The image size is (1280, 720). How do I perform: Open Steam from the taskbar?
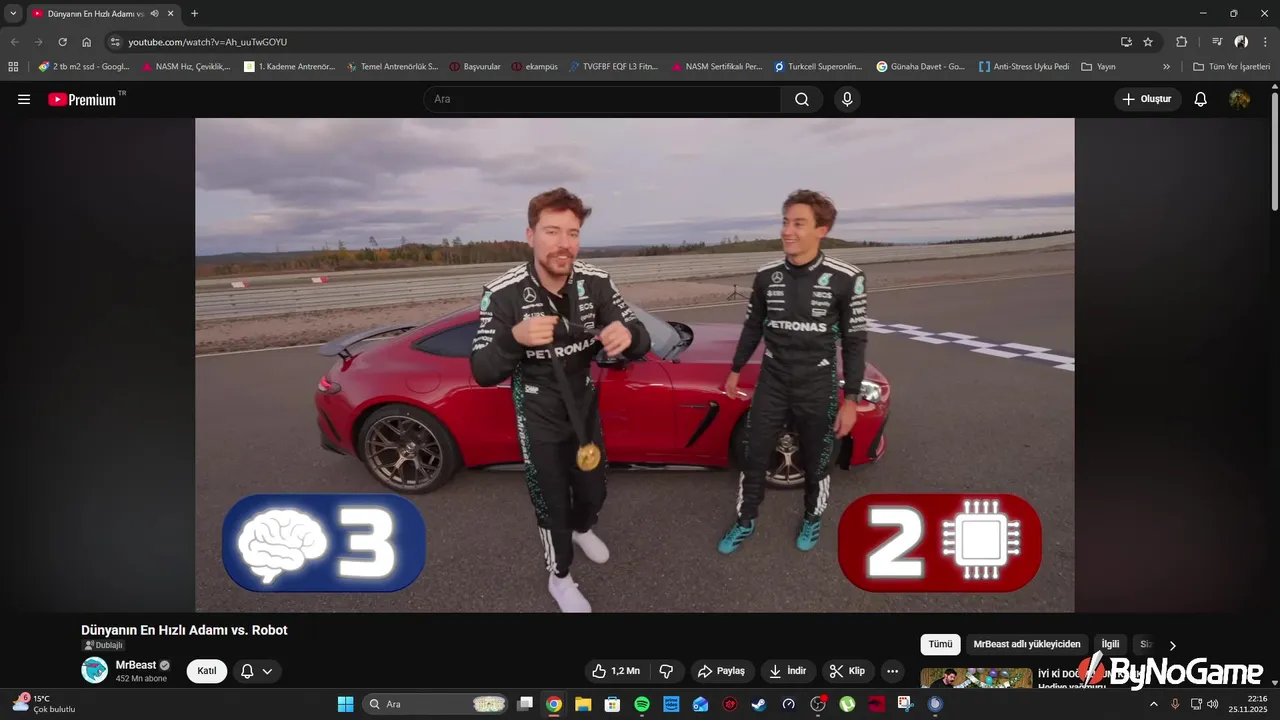[759, 704]
